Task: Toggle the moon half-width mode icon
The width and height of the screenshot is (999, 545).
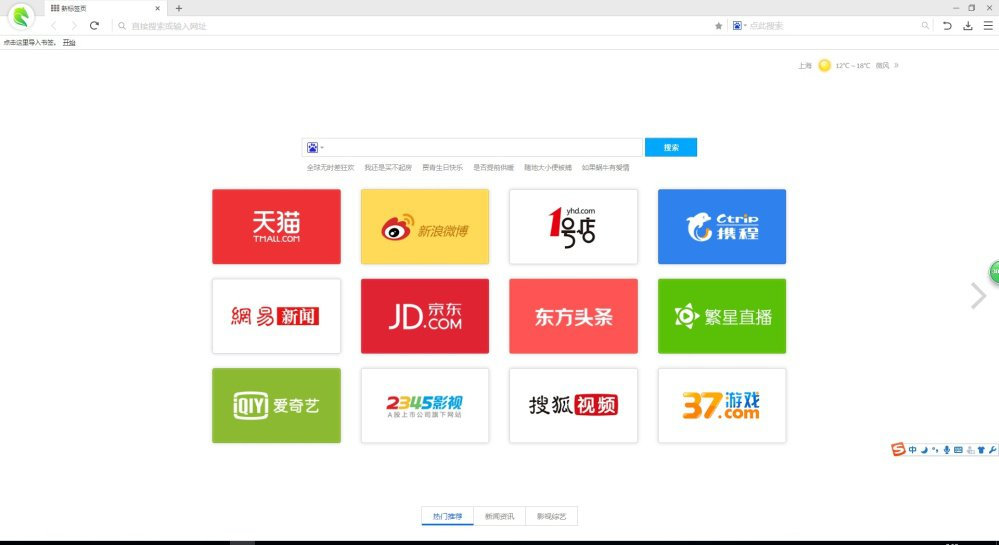Action: 924,450
